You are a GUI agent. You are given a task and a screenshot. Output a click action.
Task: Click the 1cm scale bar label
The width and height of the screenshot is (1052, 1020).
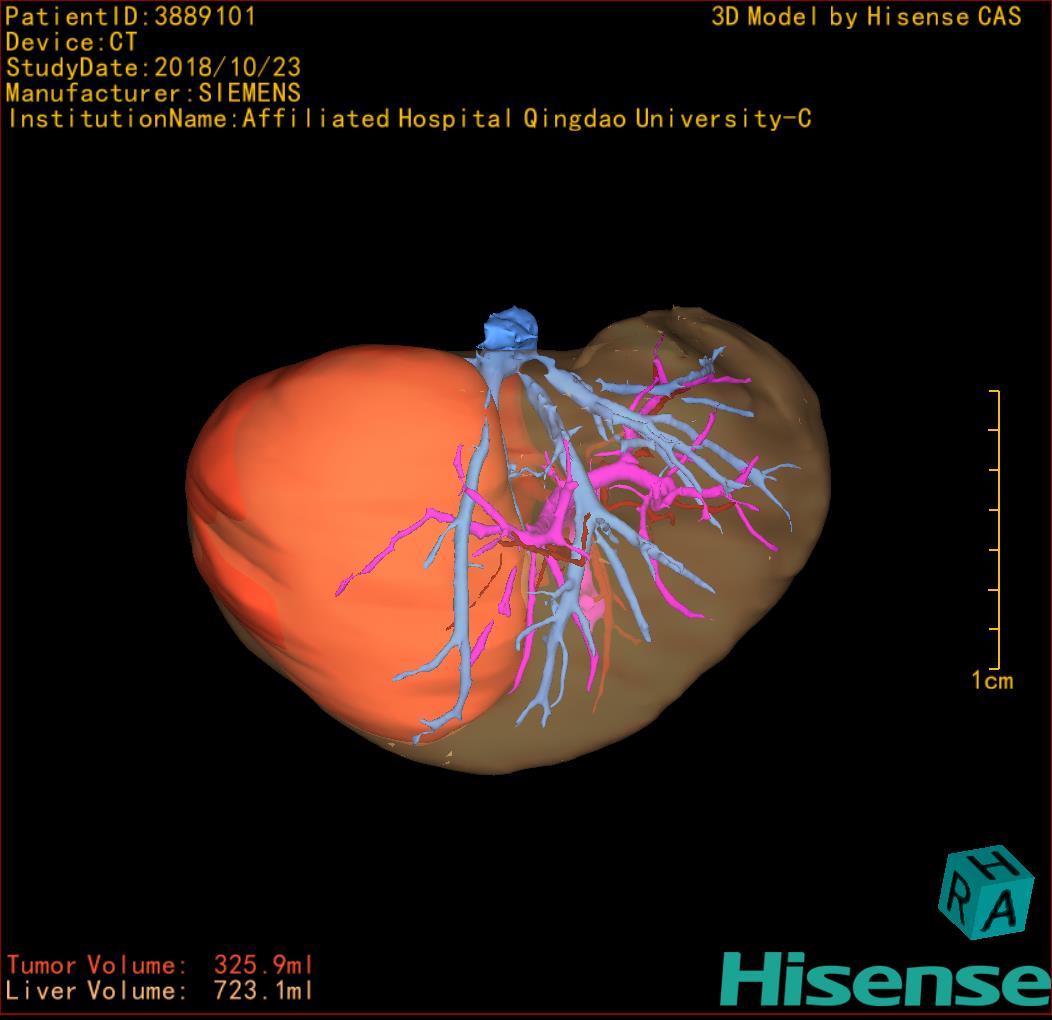[x=992, y=680]
